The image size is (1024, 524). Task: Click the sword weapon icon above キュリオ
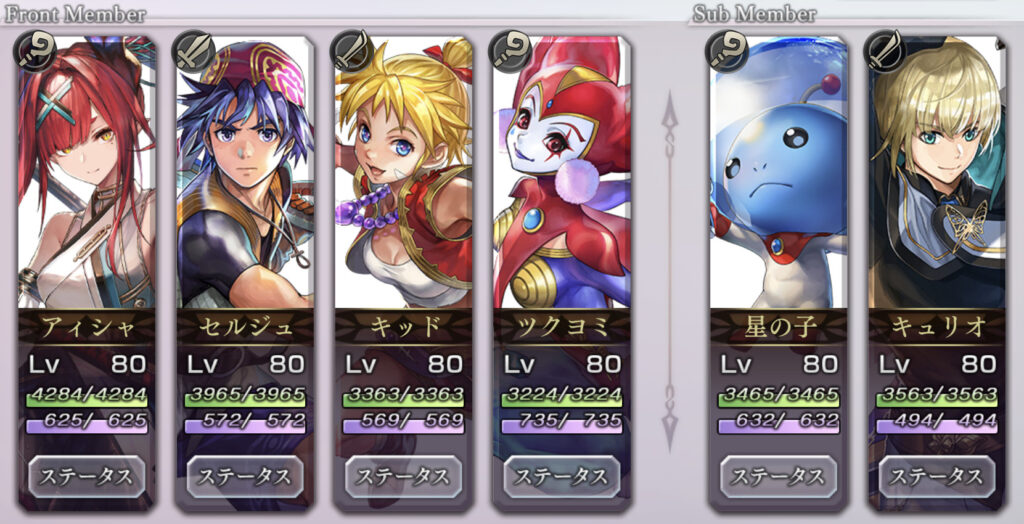click(885, 50)
